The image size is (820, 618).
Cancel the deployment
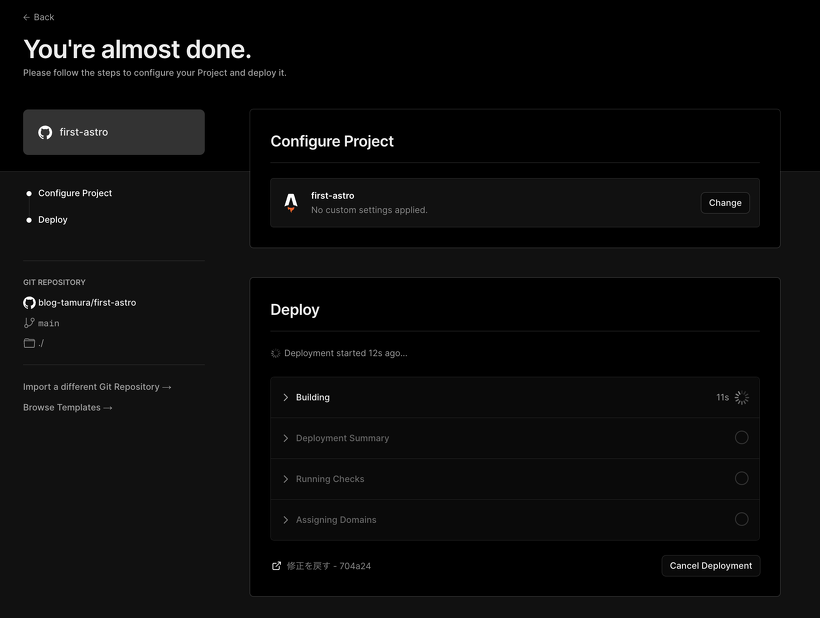pyautogui.click(x=711, y=566)
